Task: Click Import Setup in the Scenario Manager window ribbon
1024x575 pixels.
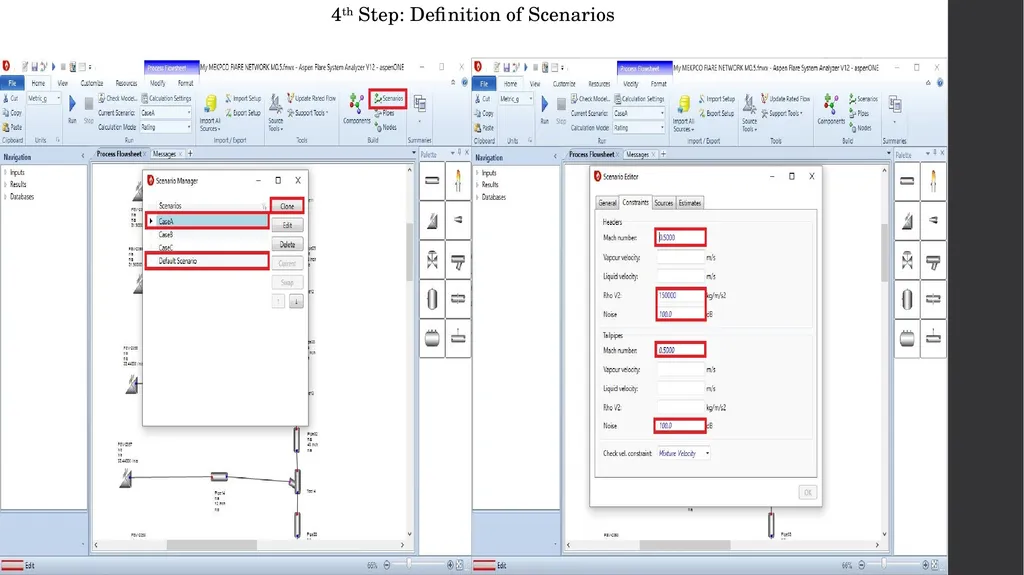Action: click(243, 99)
